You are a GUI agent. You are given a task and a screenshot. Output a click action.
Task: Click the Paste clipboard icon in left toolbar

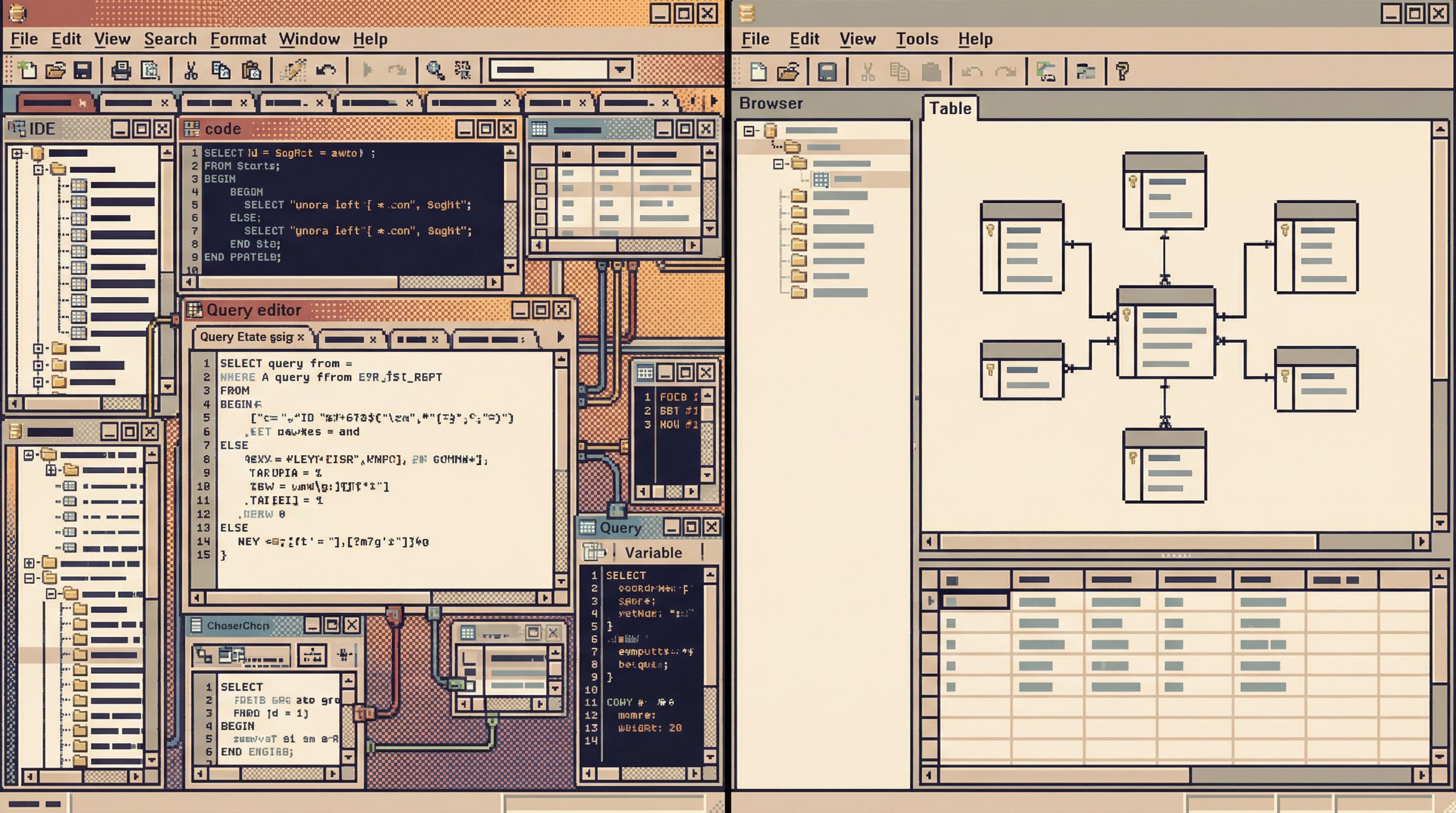251,70
